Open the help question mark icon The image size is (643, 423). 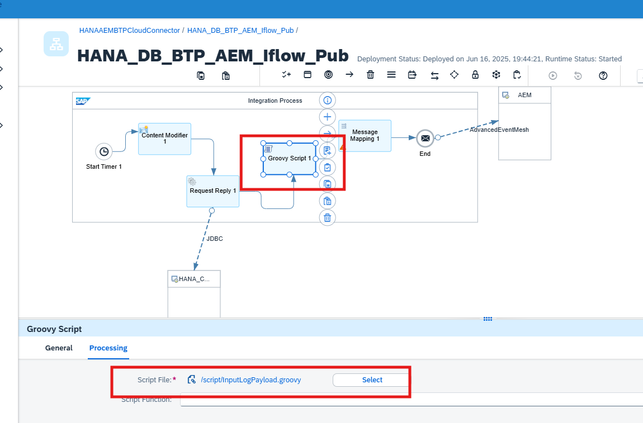pos(603,75)
